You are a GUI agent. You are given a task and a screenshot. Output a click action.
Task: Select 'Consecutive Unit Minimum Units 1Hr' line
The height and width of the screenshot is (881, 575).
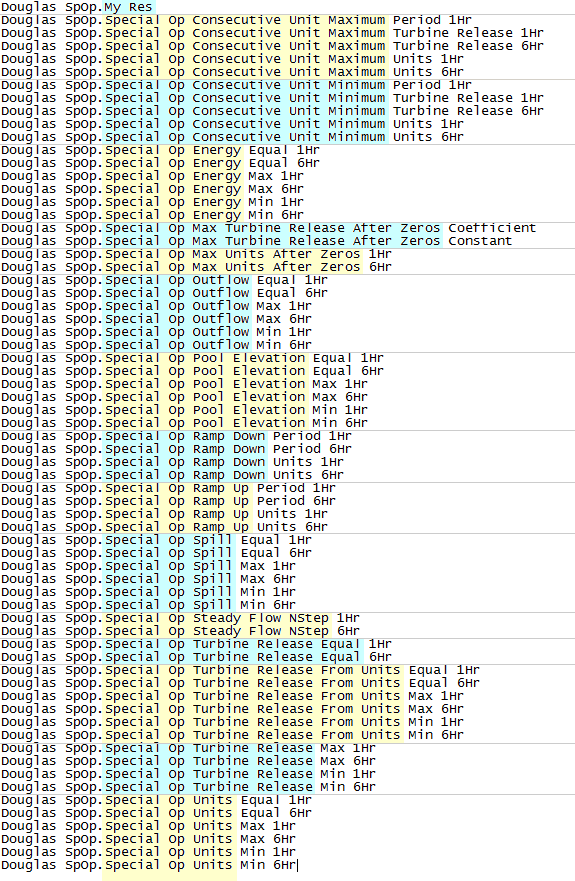pos(232,124)
